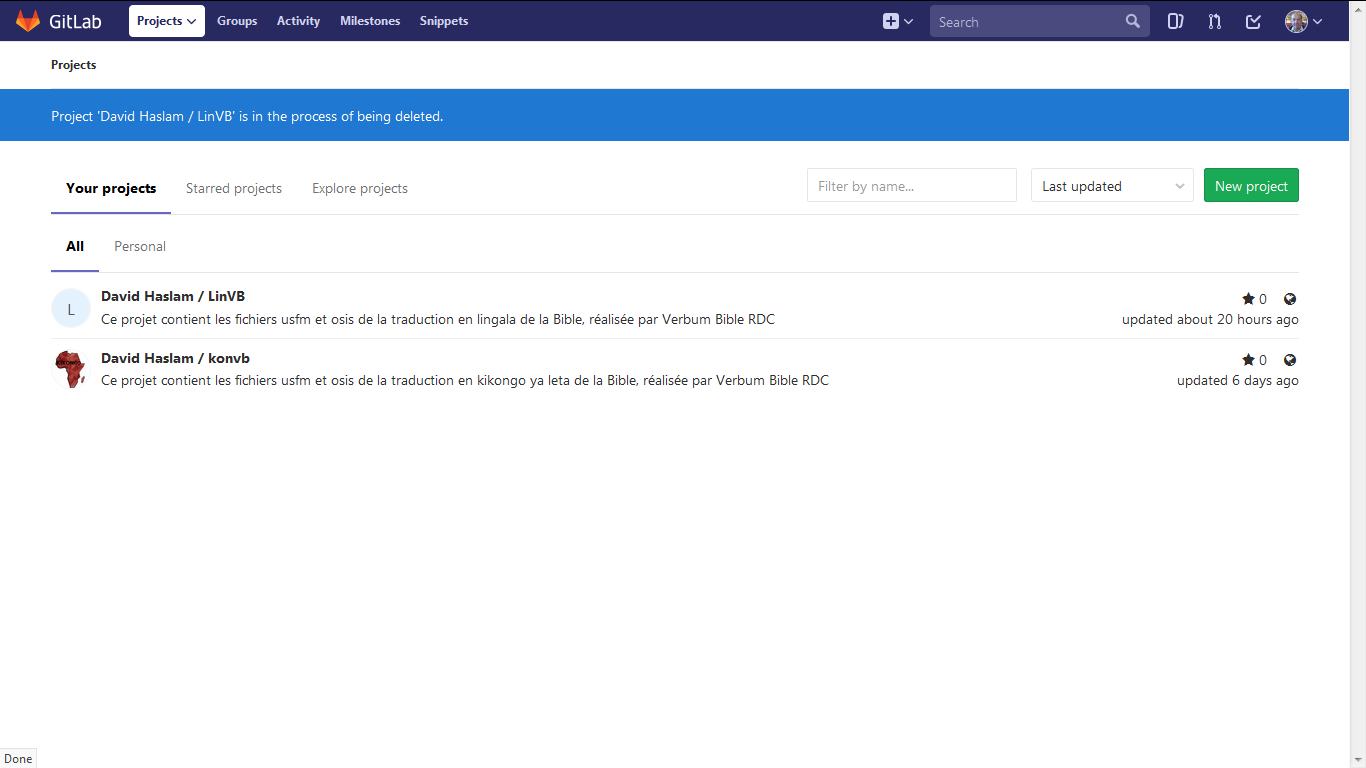Image resolution: width=1366 pixels, height=768 pixels.
Task: Click the search magnifier icon
Action: pos(1132,21)
